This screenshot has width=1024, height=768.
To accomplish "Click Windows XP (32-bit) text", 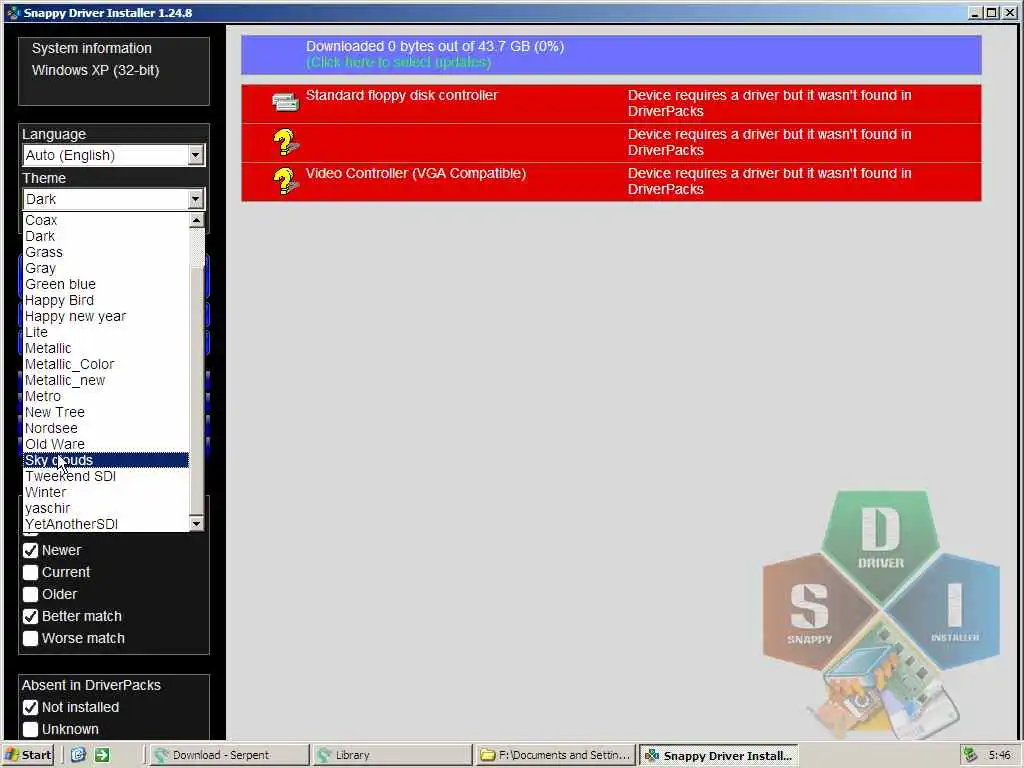I will (x=95, y=71).
